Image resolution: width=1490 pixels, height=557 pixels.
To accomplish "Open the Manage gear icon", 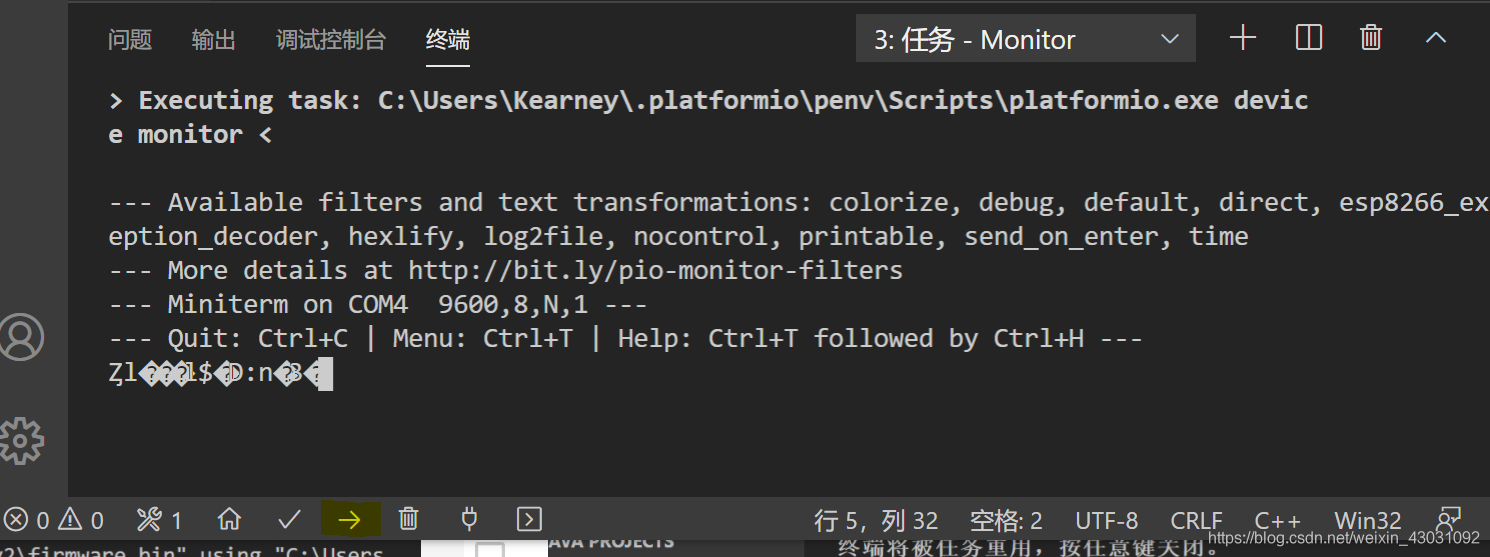I will pyautogui.click(x=20, y=440).
